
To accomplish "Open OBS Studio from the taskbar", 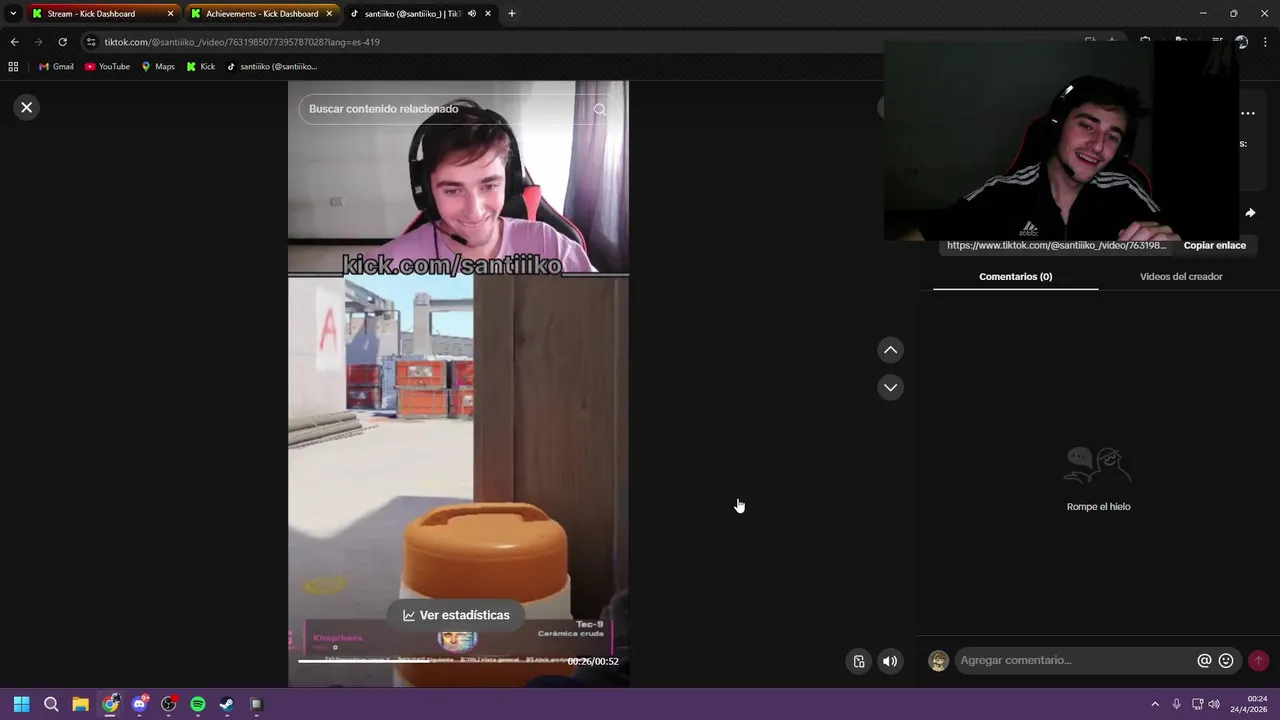I will pyautogui.click(x=169, y=704).
